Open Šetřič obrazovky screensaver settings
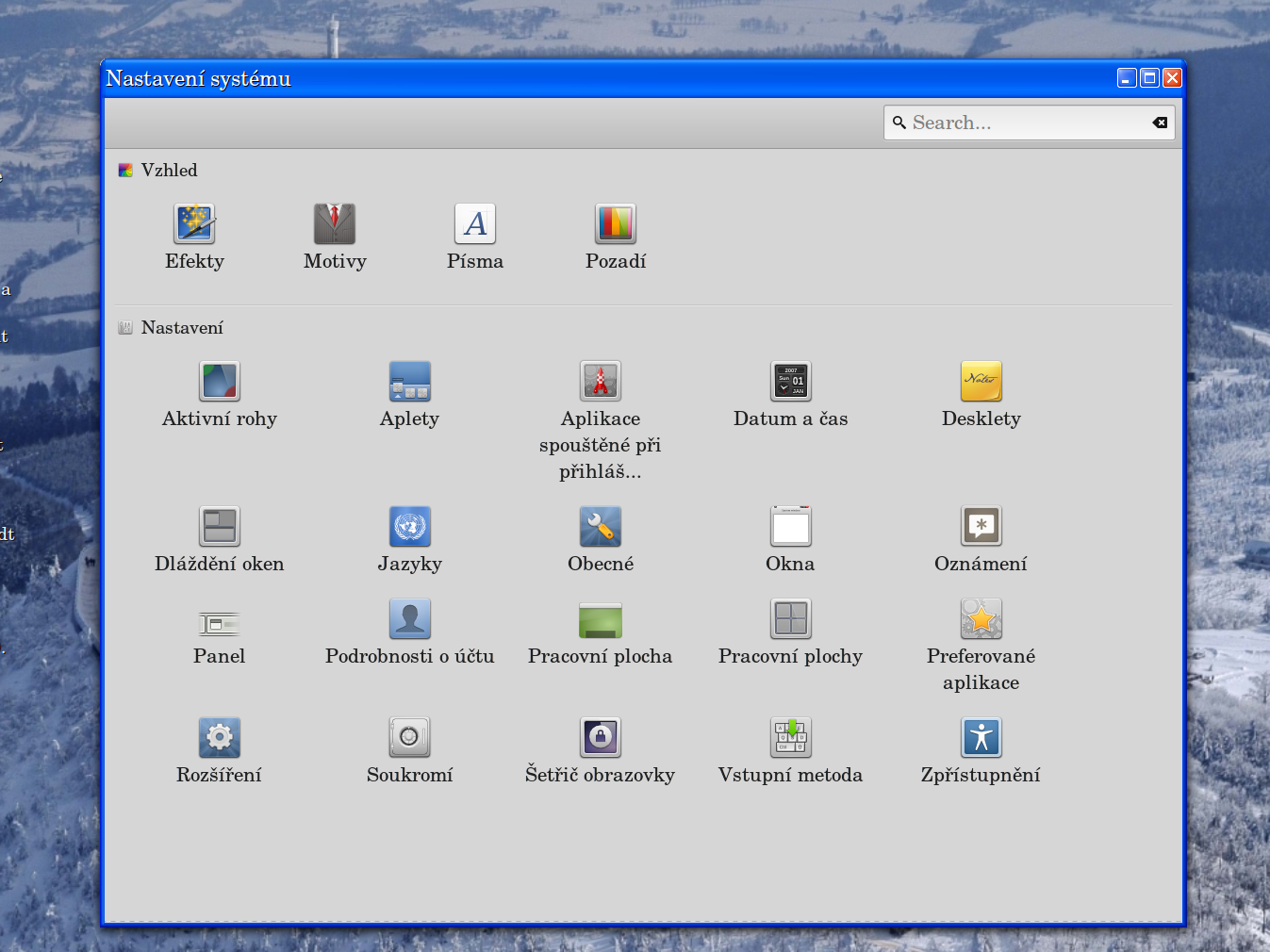 [601, 738]
